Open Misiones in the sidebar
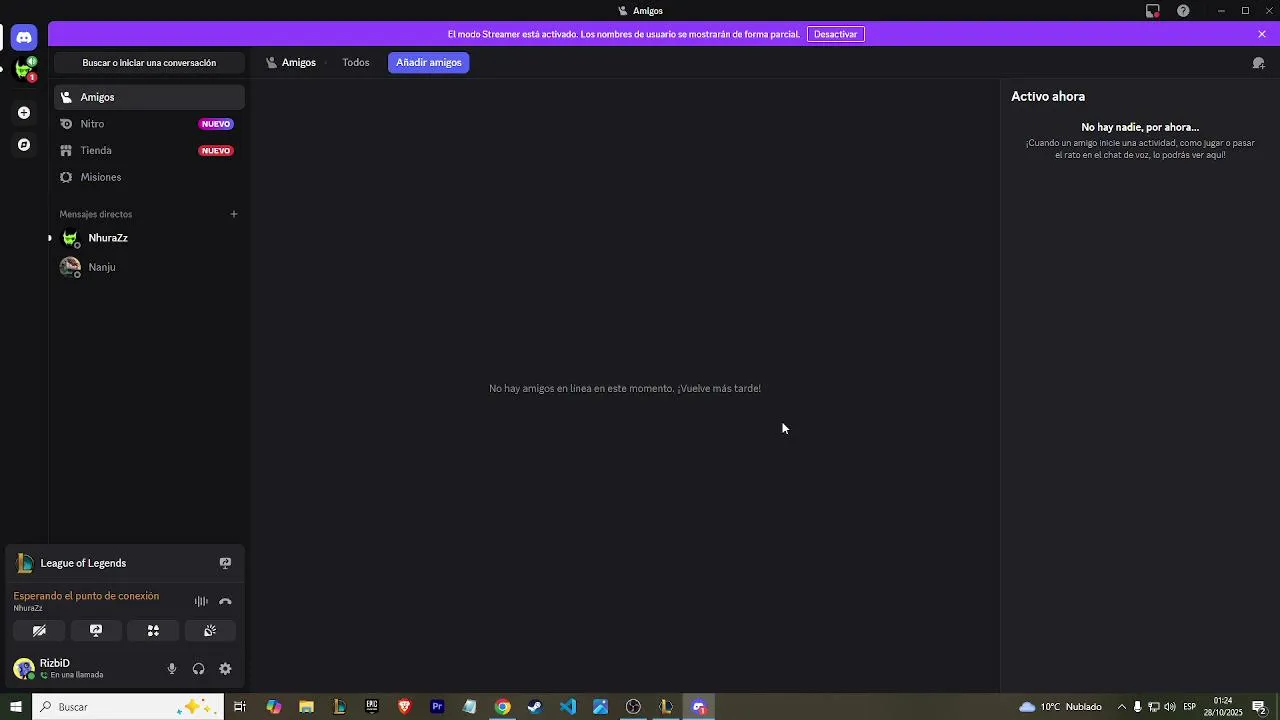Image resolution: width=1280 pixels, height=720 pixels. coord(149,177)
